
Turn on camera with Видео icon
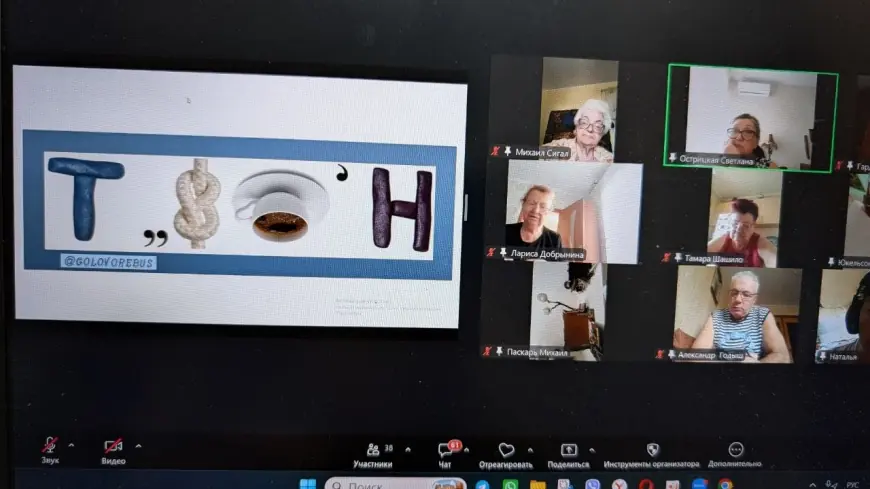(x=113, y=452)
